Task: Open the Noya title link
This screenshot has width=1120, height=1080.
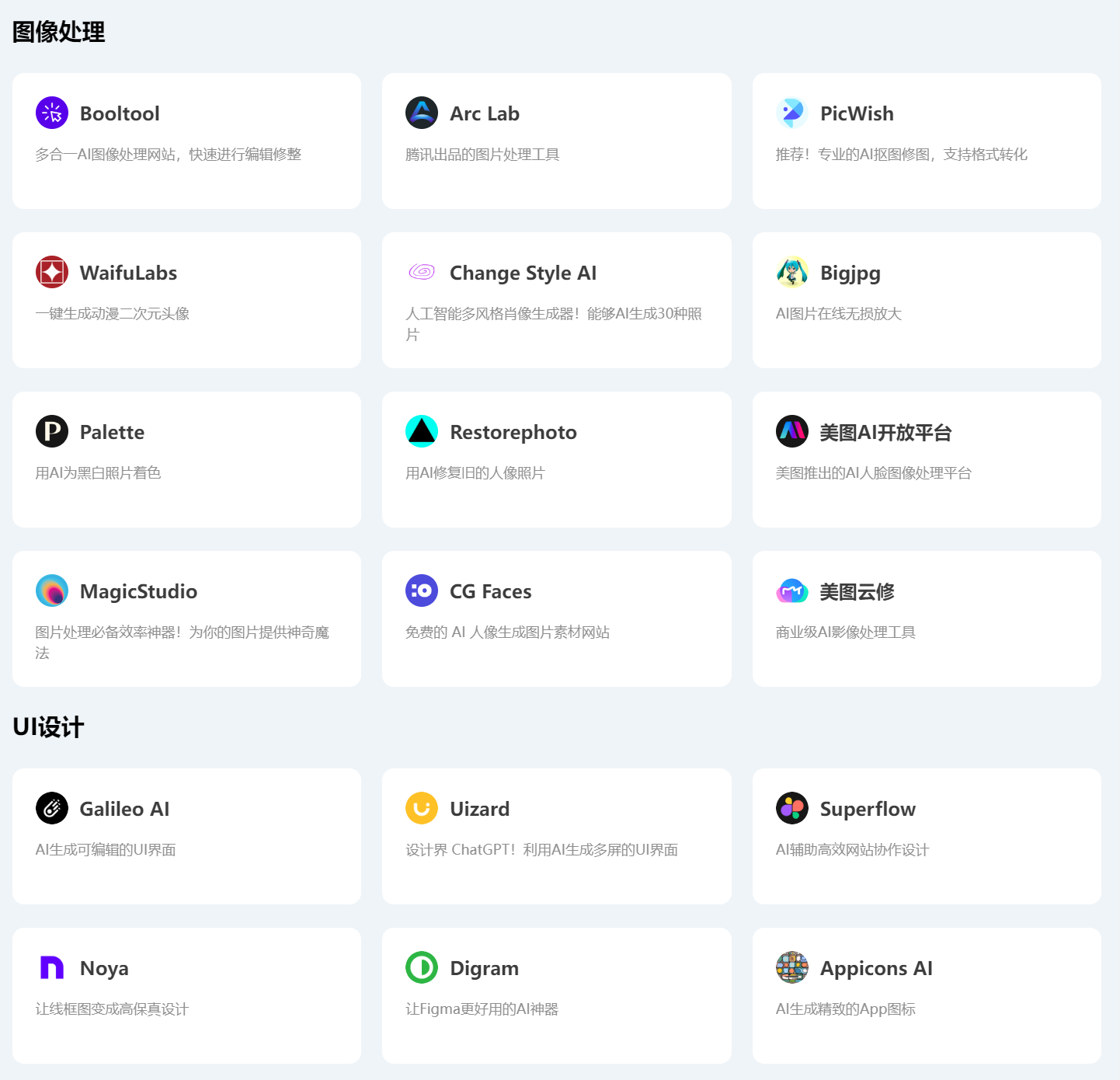Action: [x=104, y=968]
